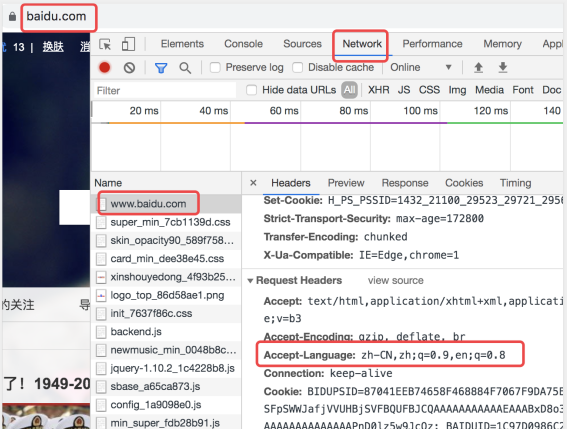Viewport: 567px width, 429px height.
Task: Filter requests by the XHR type
Action: click(379, 90)
